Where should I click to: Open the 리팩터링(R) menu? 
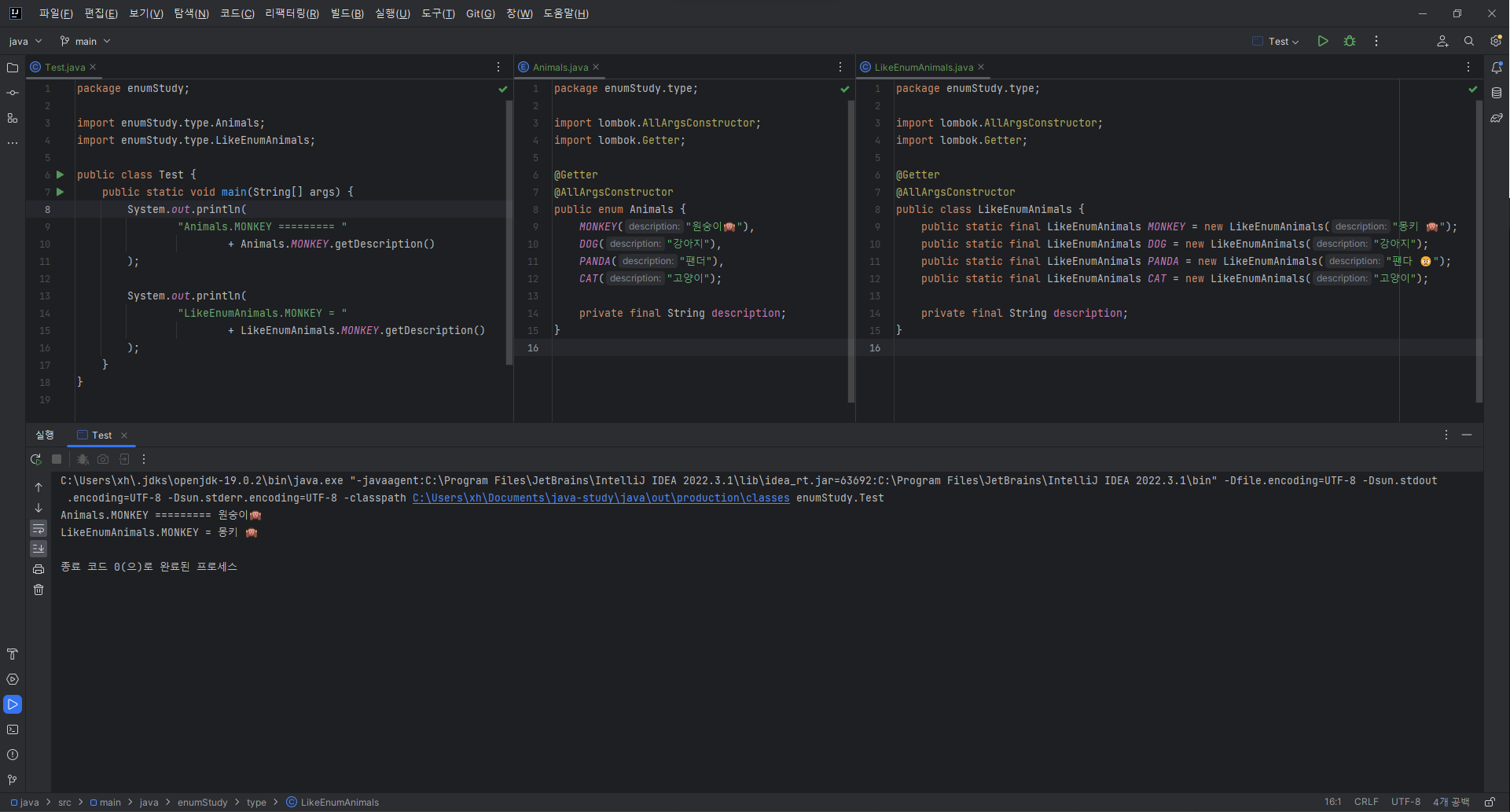[292, 13]
